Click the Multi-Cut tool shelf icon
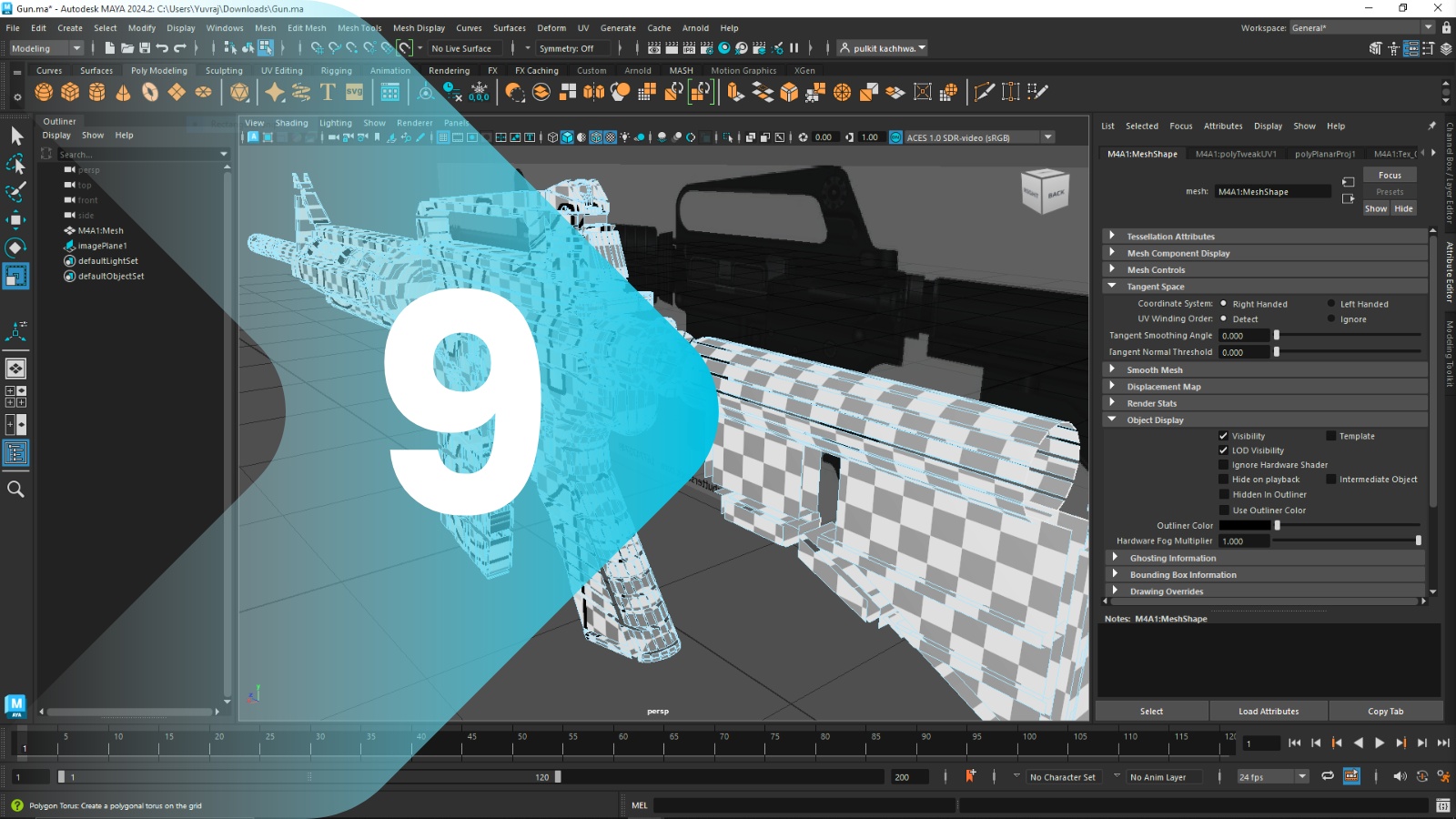This screenshot has height=819, width=1456. point(984,92)
